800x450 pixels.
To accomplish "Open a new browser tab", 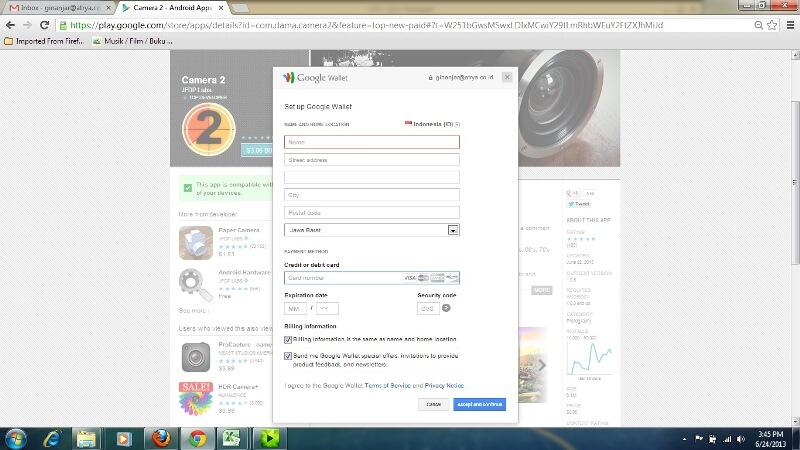I will click(240, 8).
